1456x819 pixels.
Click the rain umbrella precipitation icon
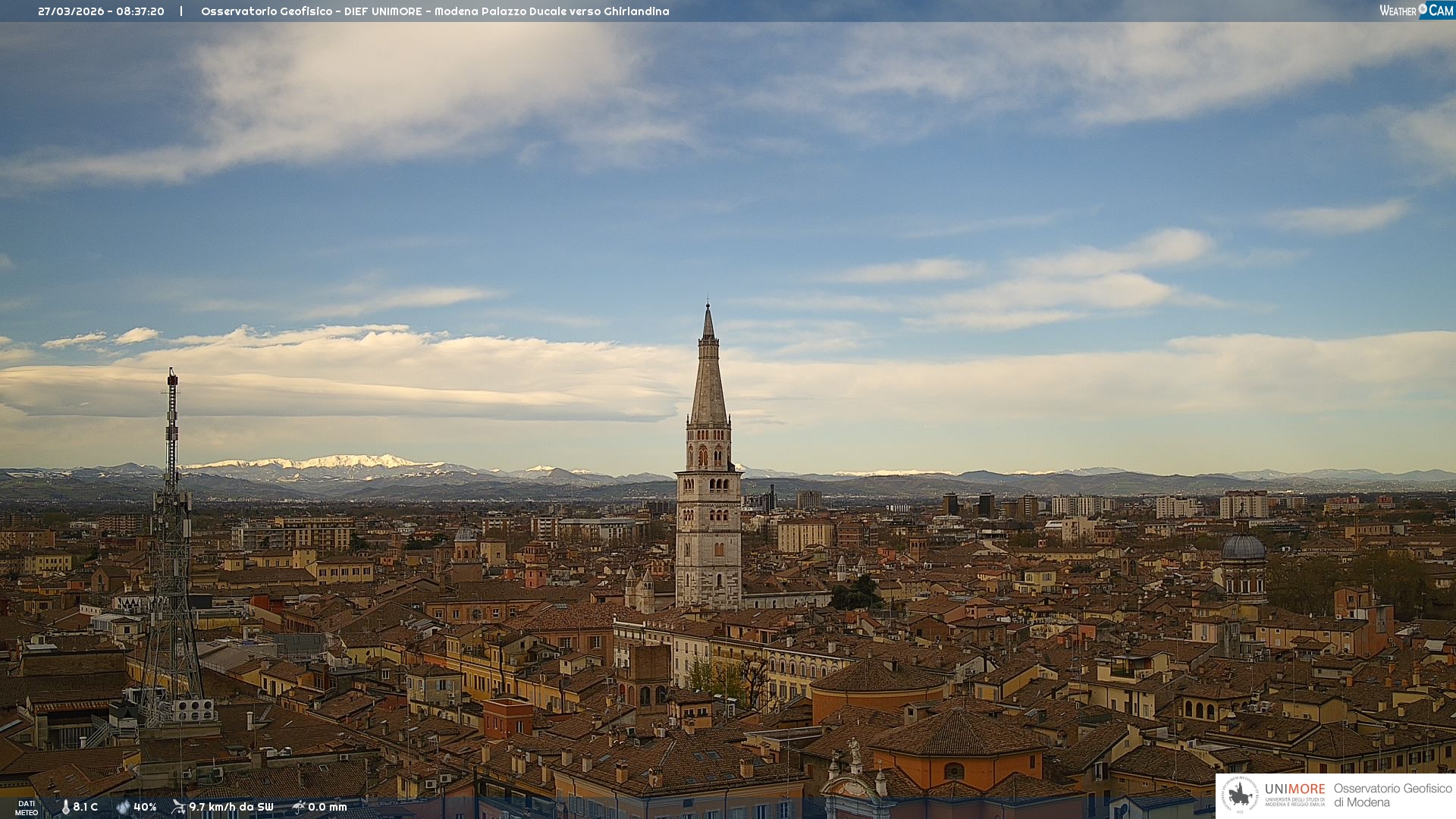pos(298,807)
